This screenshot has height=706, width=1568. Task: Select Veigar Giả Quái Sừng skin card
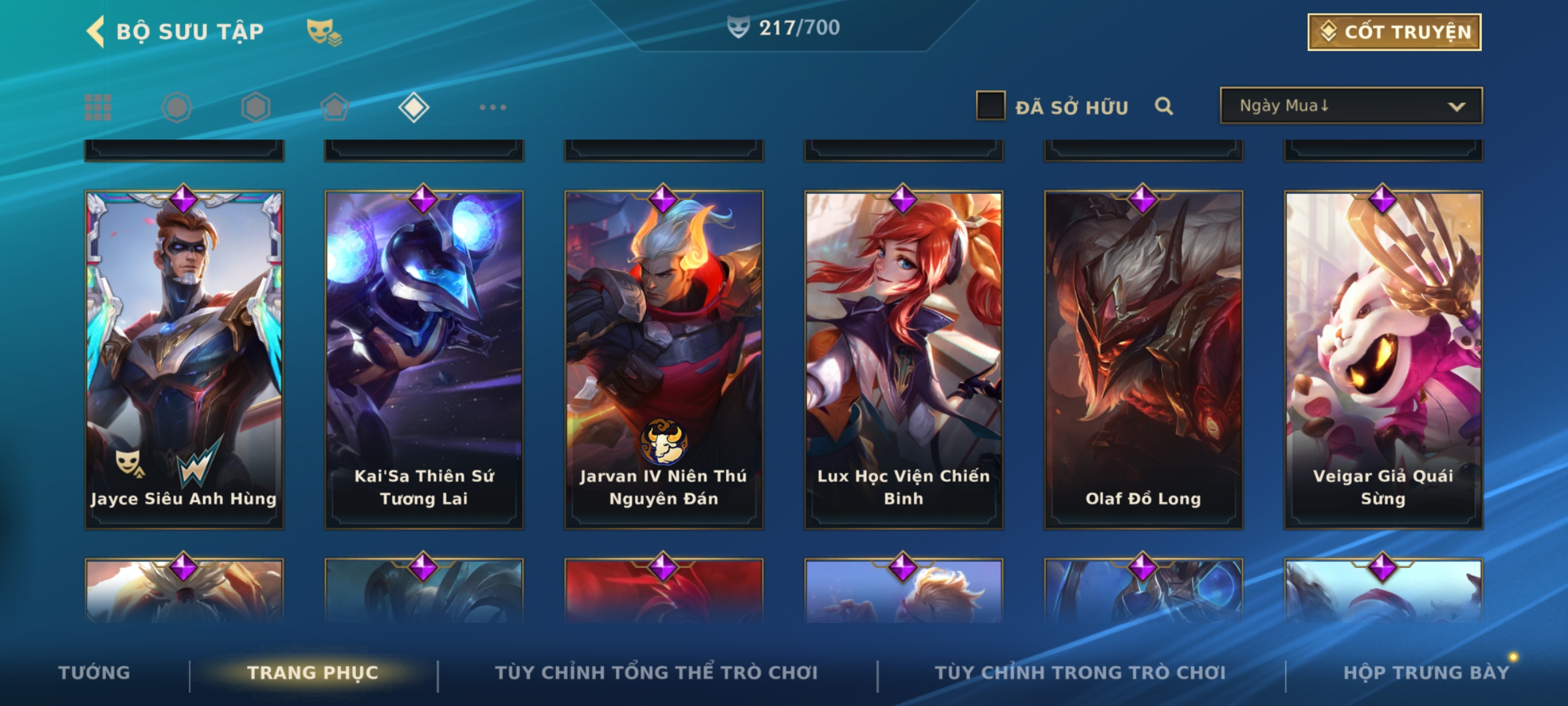tap(1383, 358)
